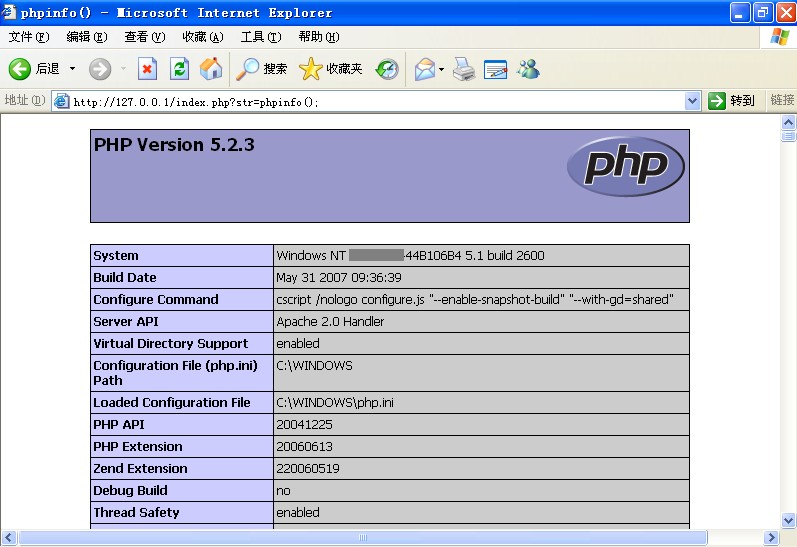797x547 pixels.
Task: Click the grey Forward arrow button
Action: (x=100, y=69)
